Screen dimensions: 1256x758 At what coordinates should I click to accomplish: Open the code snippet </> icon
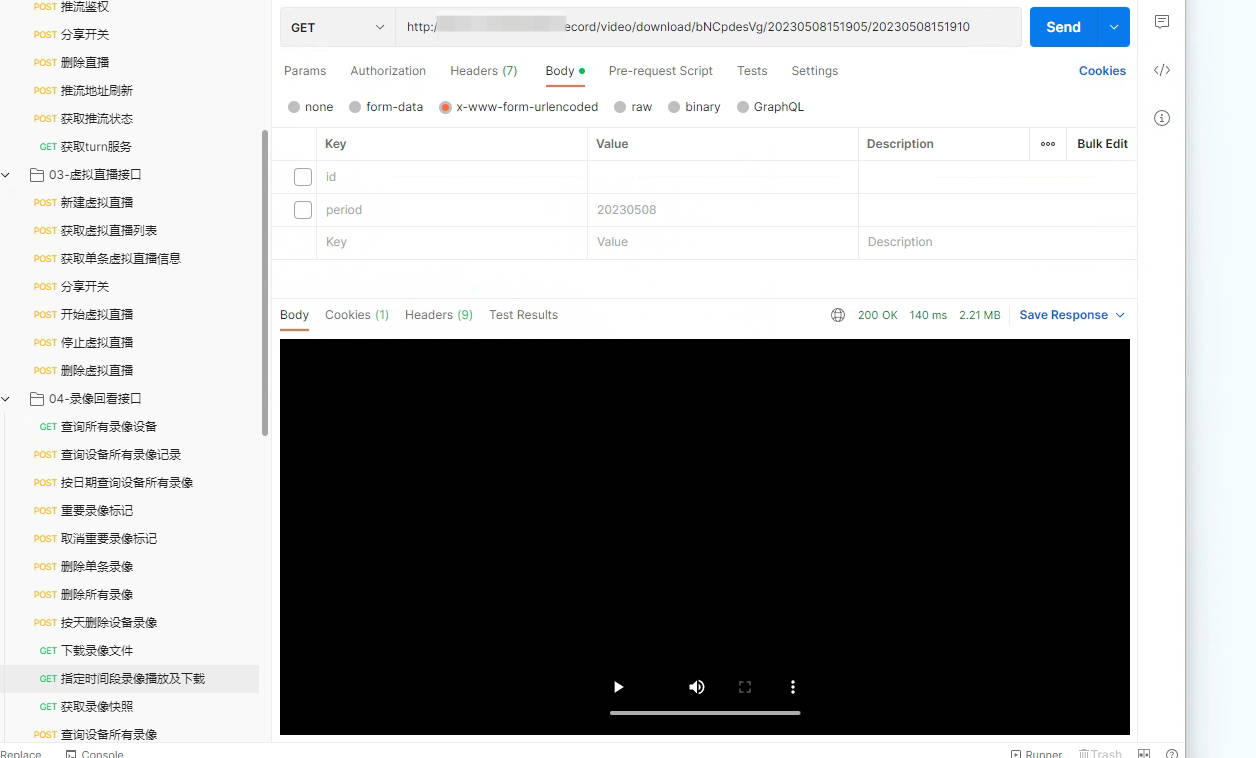tap(1161, 70)
